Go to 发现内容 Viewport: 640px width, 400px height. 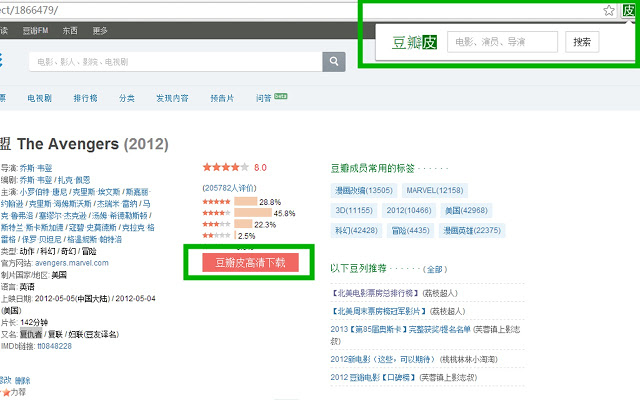coord(172,98)
